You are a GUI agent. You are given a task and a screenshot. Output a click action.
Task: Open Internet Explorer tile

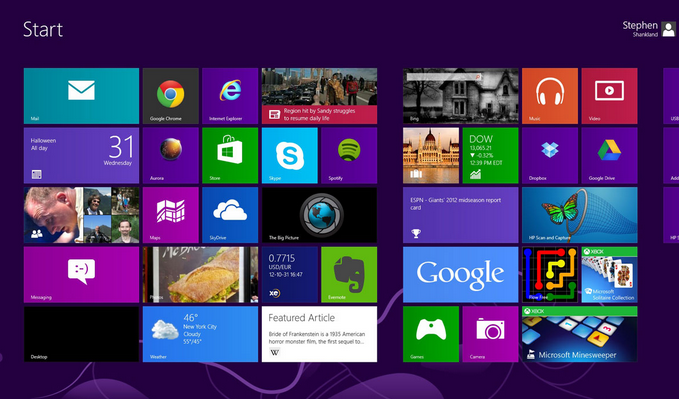pyautogui.click(x=230, y=96)
